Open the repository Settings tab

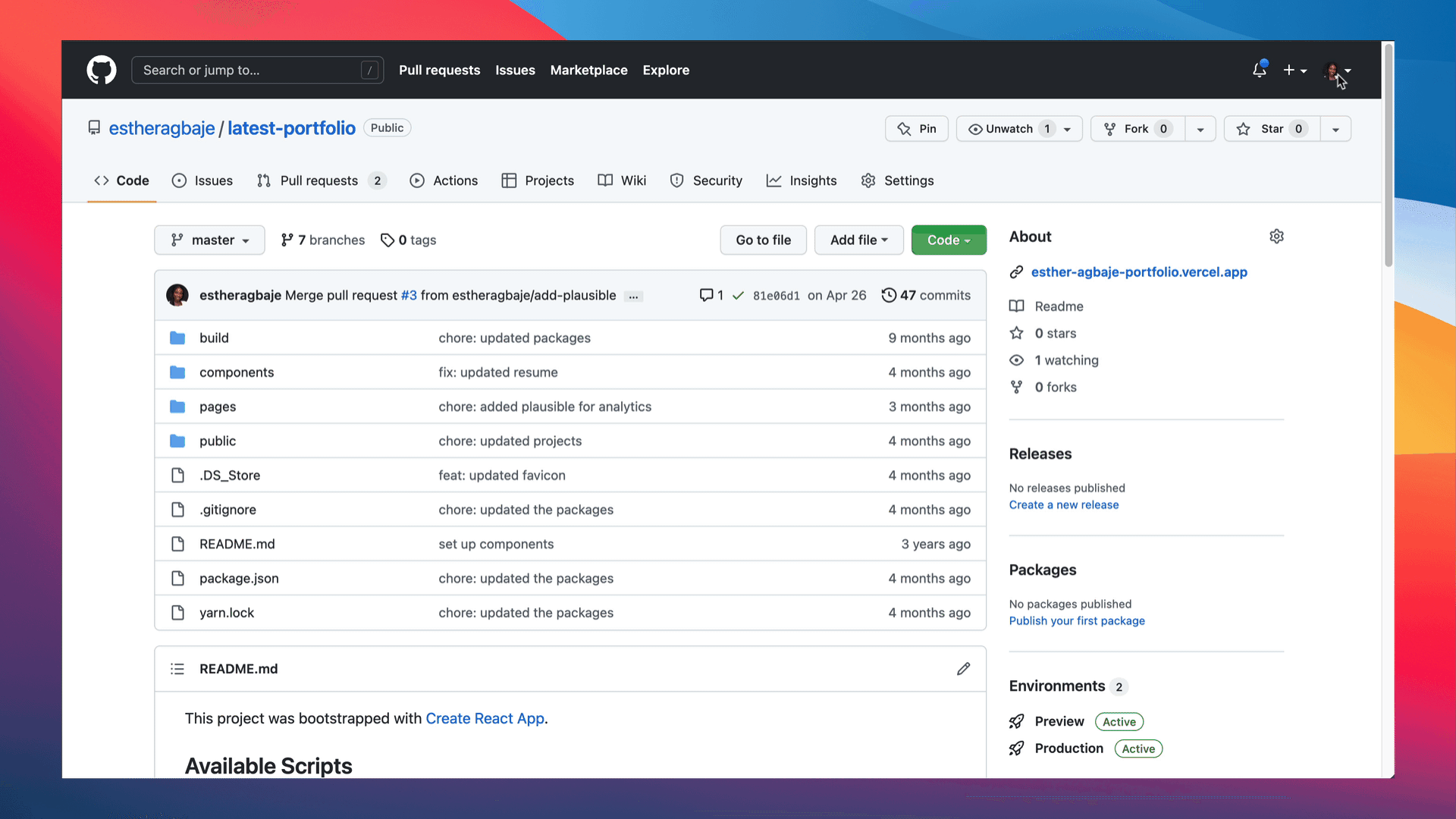(x=897, y=180)
